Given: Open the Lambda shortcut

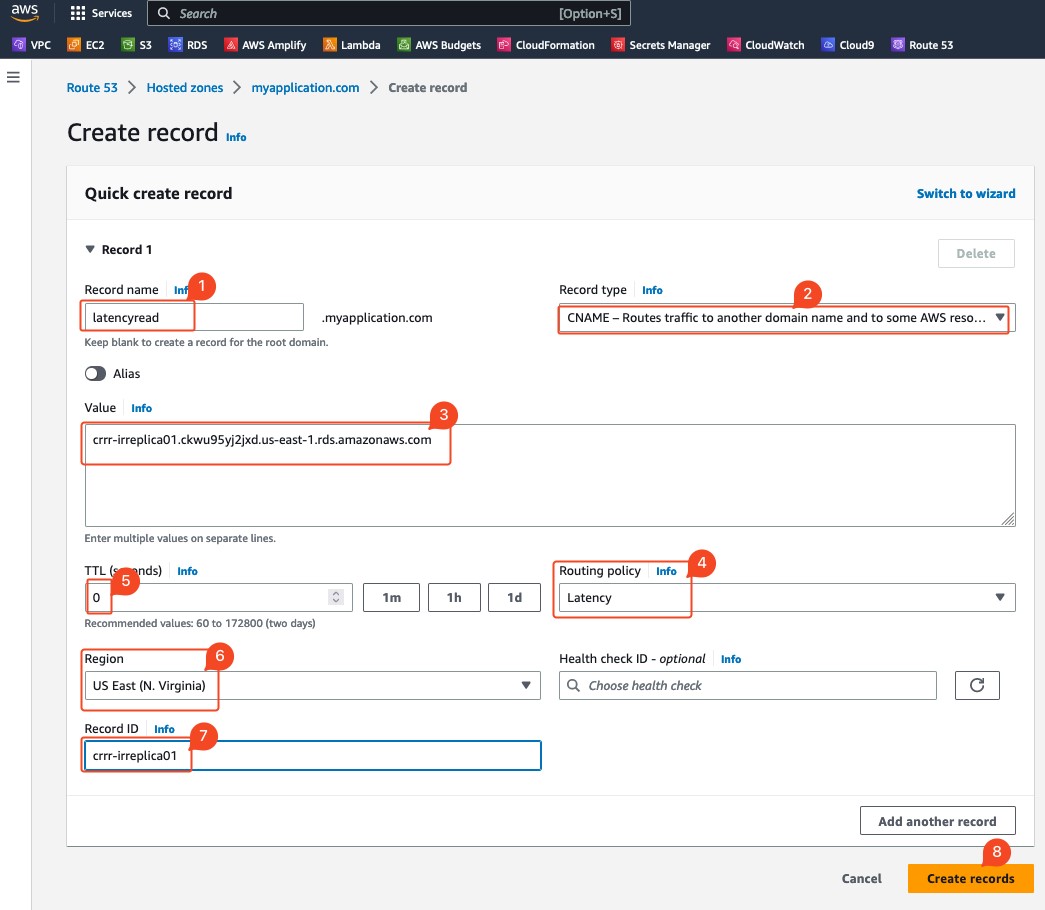Looking at the screenshot, I should (352, 45).
